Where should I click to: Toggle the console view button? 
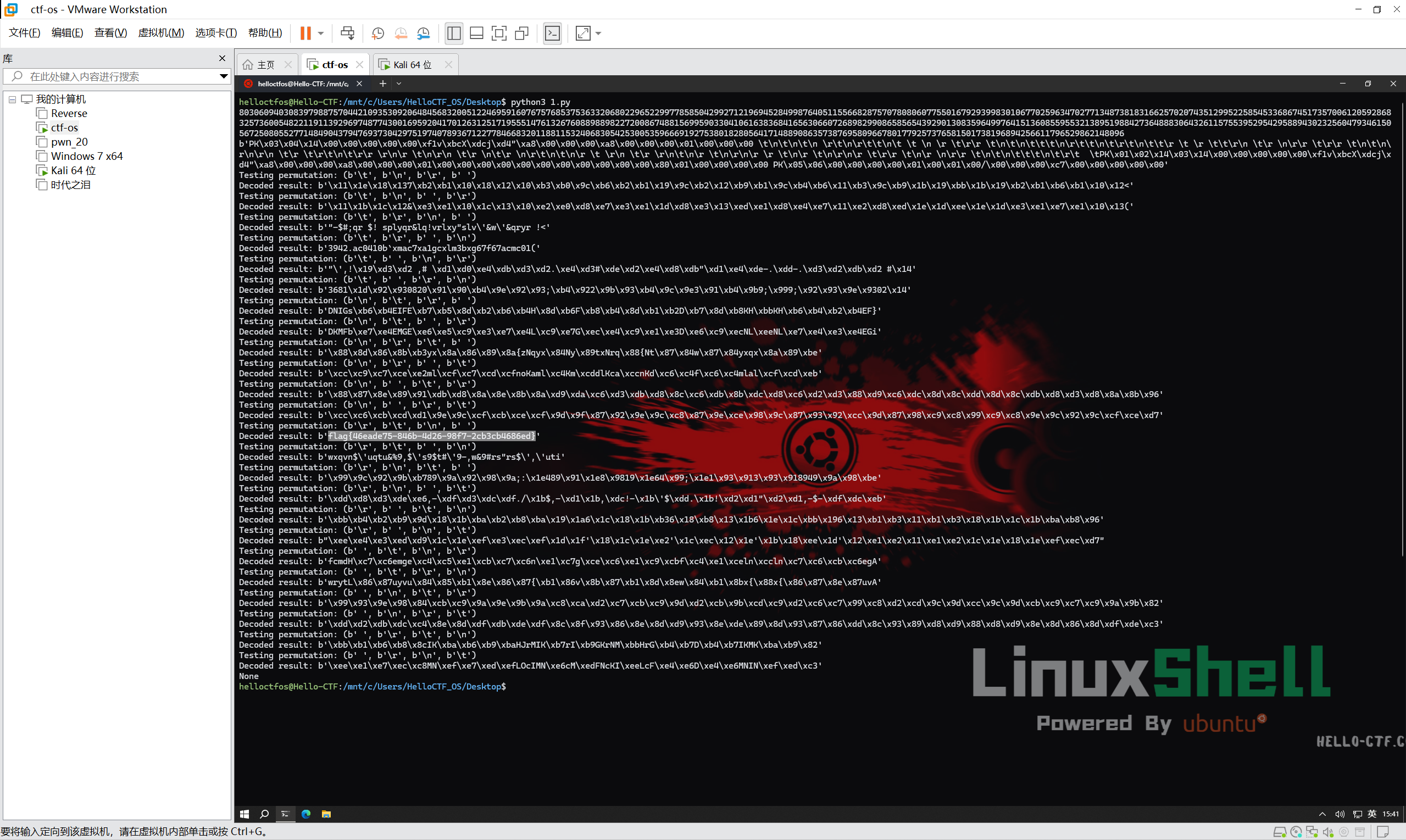click(552, 33)
